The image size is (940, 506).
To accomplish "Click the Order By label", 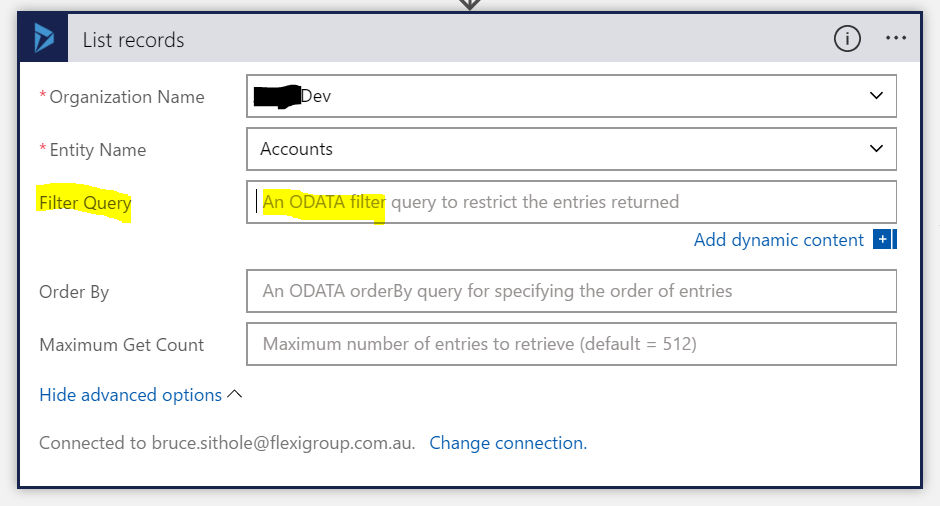I will [x=74, y=292].
